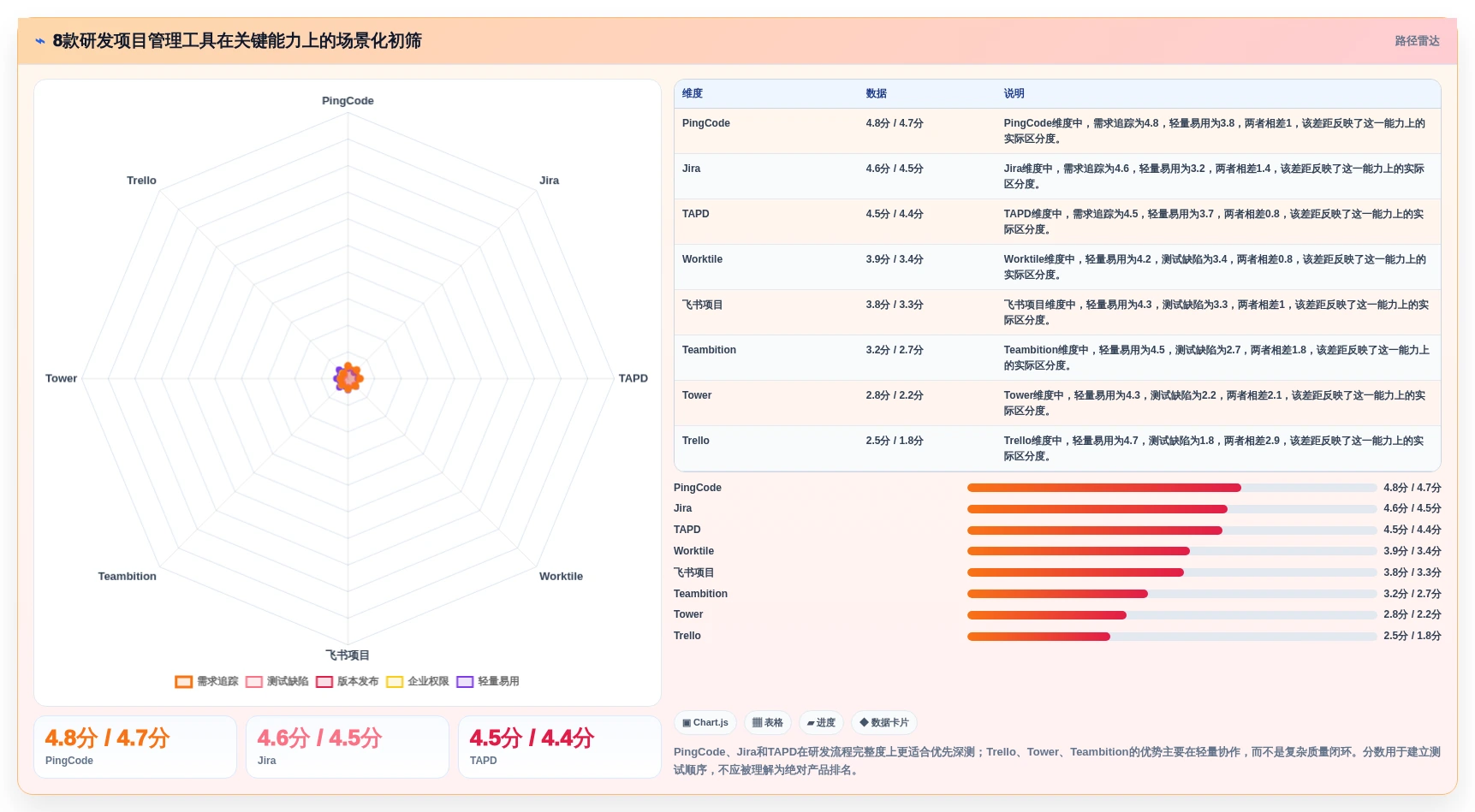This screenshot has height=812, width=1475.
Task: Click the 数据 column header
Action: tap(876, 93)
